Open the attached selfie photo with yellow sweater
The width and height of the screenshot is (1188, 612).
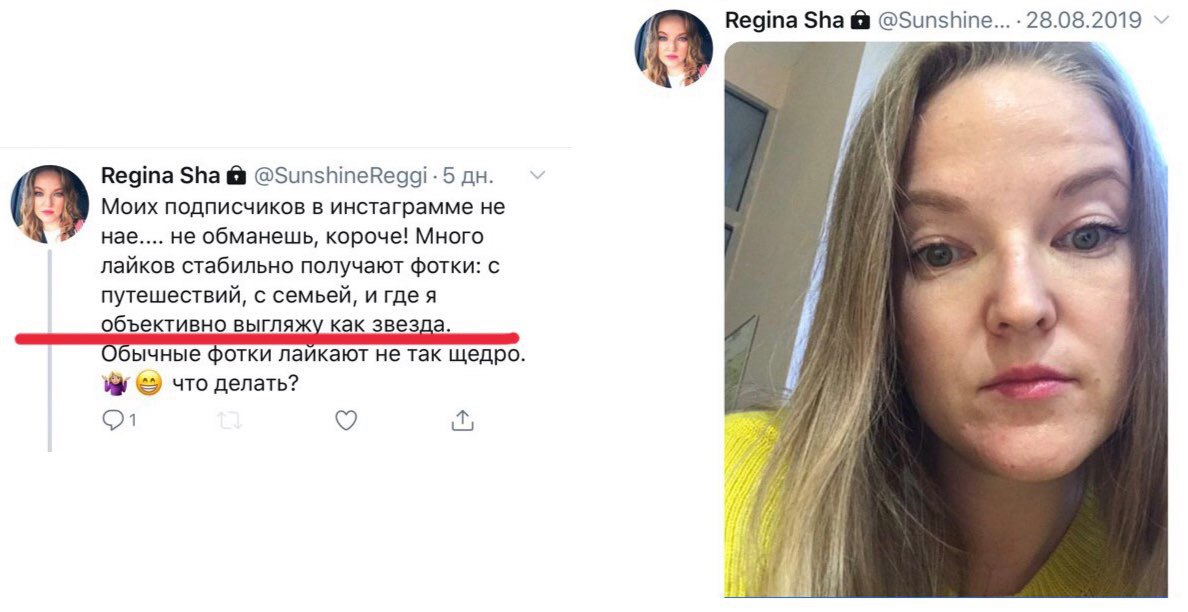click(x=946, y=319)
